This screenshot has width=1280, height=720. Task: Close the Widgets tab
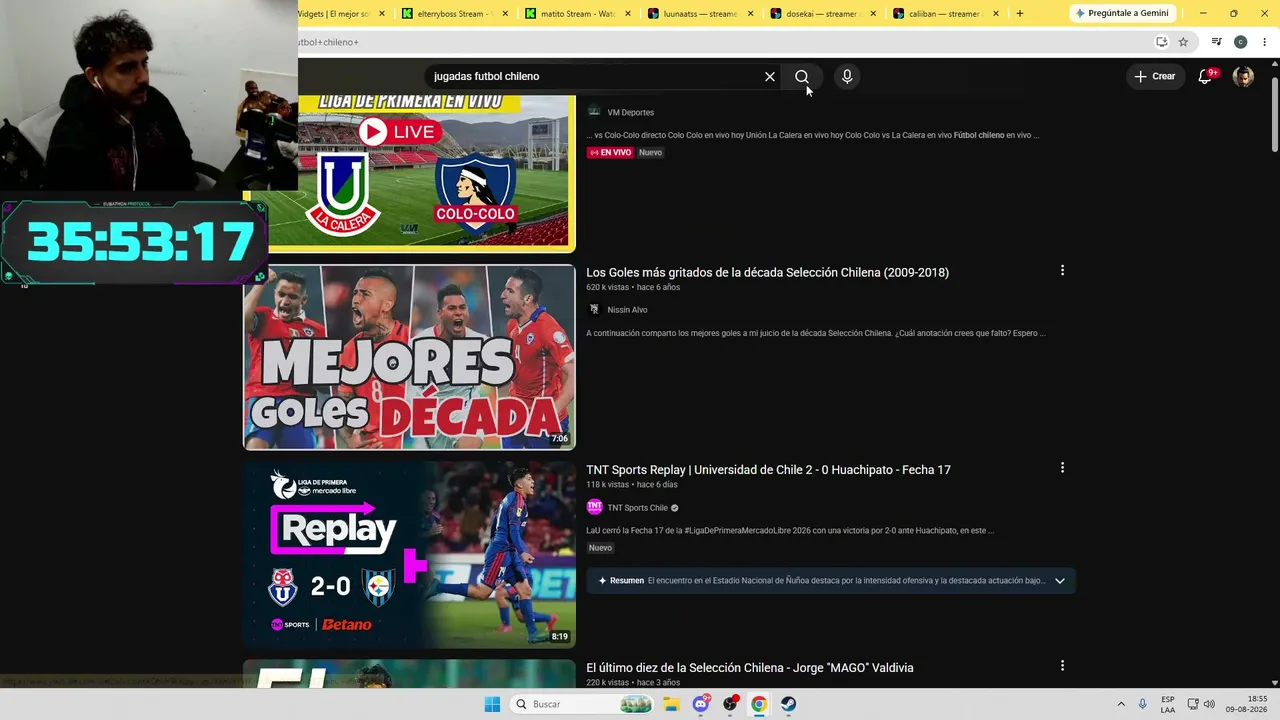click(x=382, y=14)
